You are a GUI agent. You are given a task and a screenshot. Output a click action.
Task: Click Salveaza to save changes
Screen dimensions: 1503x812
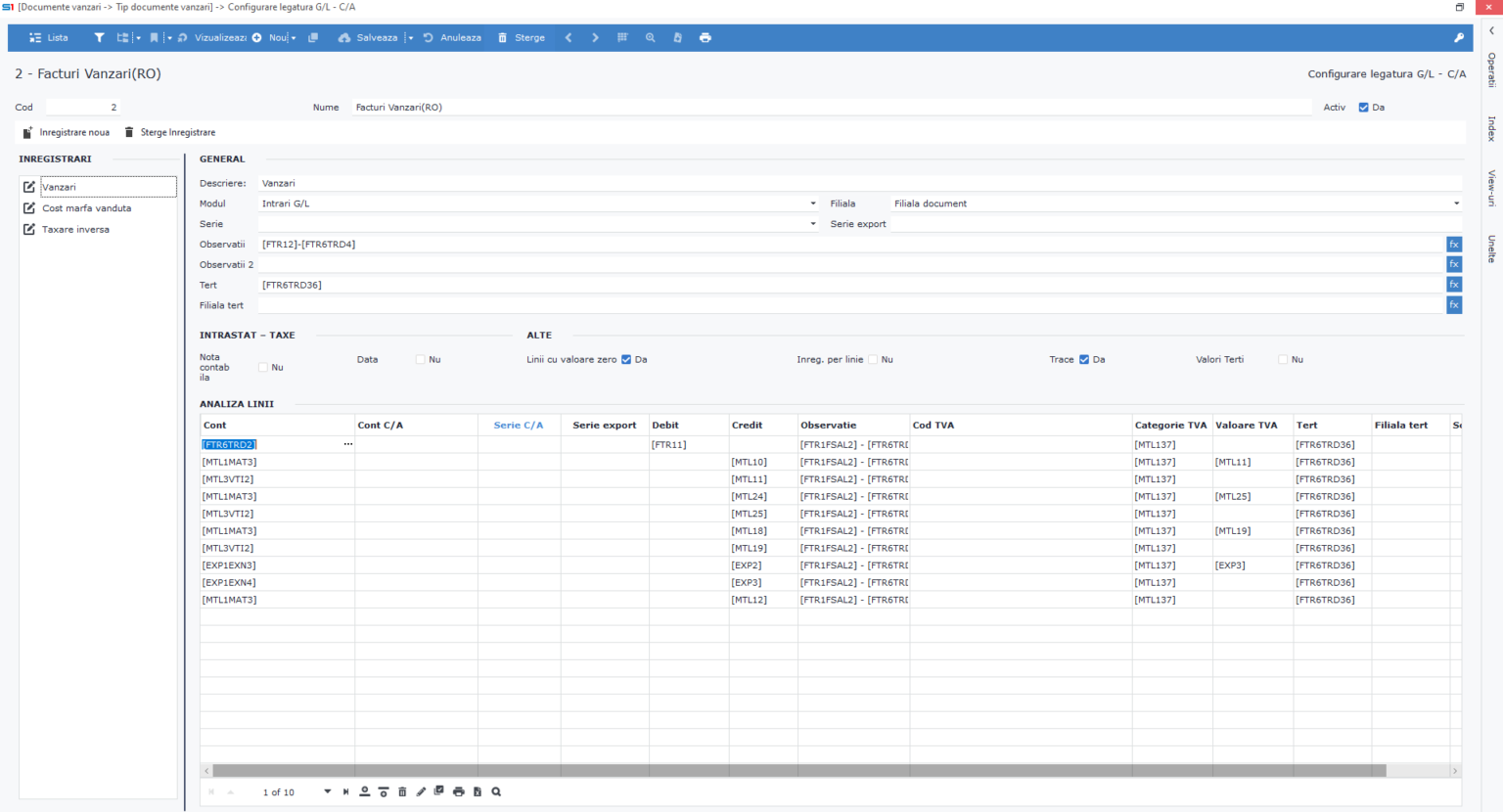tap(368, 38)
